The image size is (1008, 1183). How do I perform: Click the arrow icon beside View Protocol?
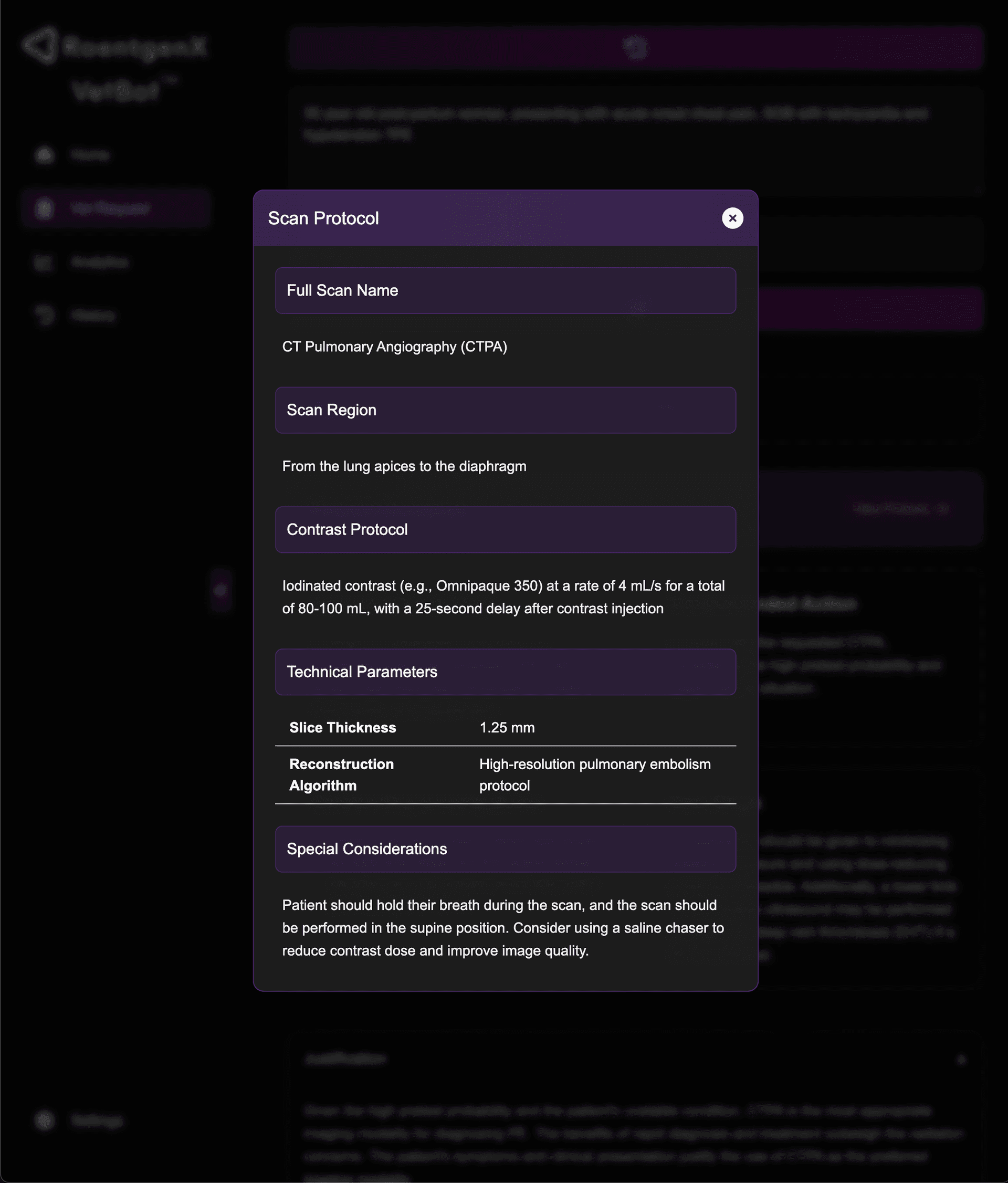point(943,508)
